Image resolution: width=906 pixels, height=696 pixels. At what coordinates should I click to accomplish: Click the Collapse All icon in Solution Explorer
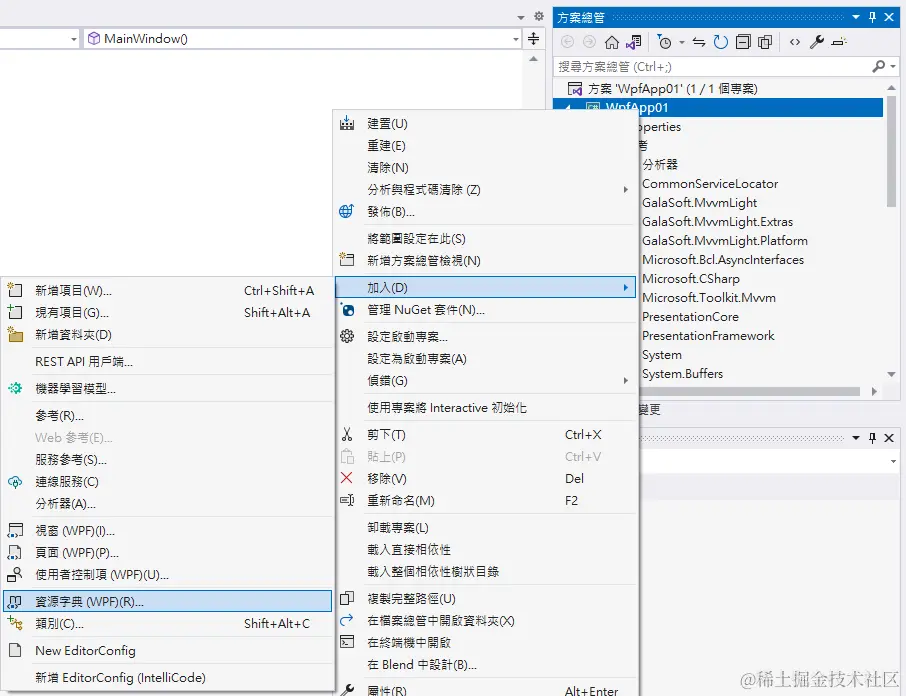click(x=745, y=41)
